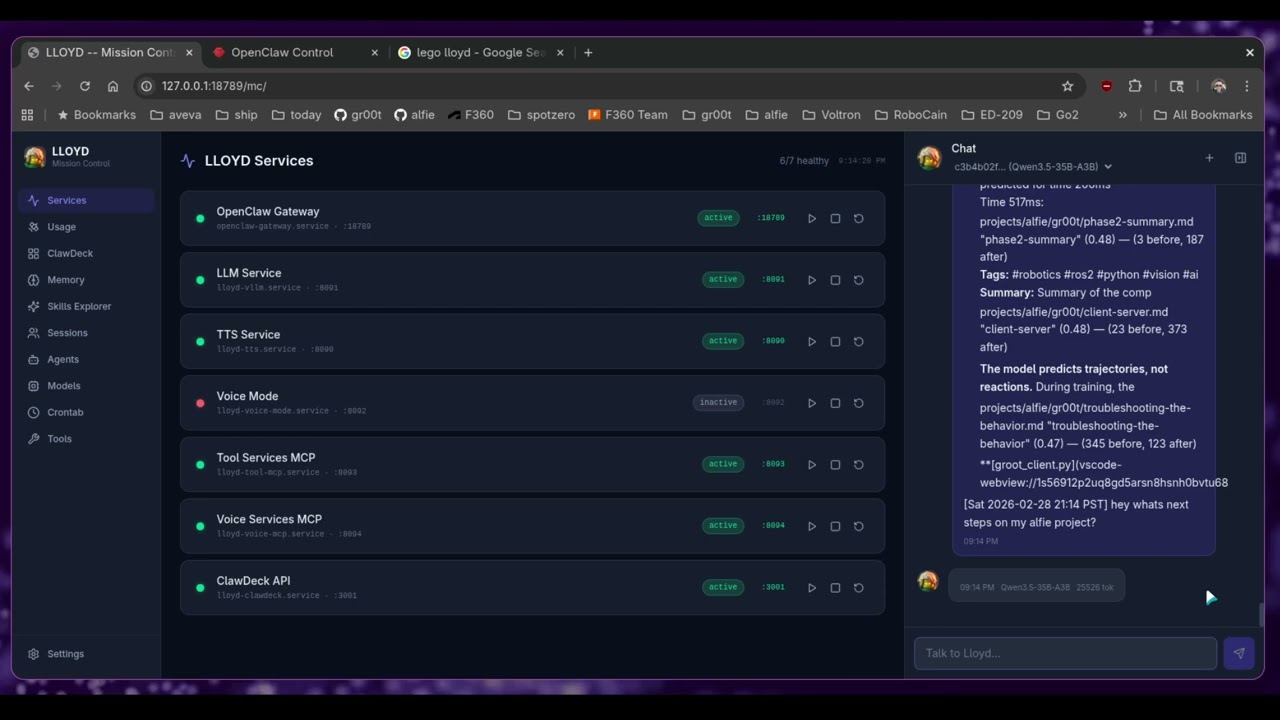Start the Voice Mode service

click(812, 403)
